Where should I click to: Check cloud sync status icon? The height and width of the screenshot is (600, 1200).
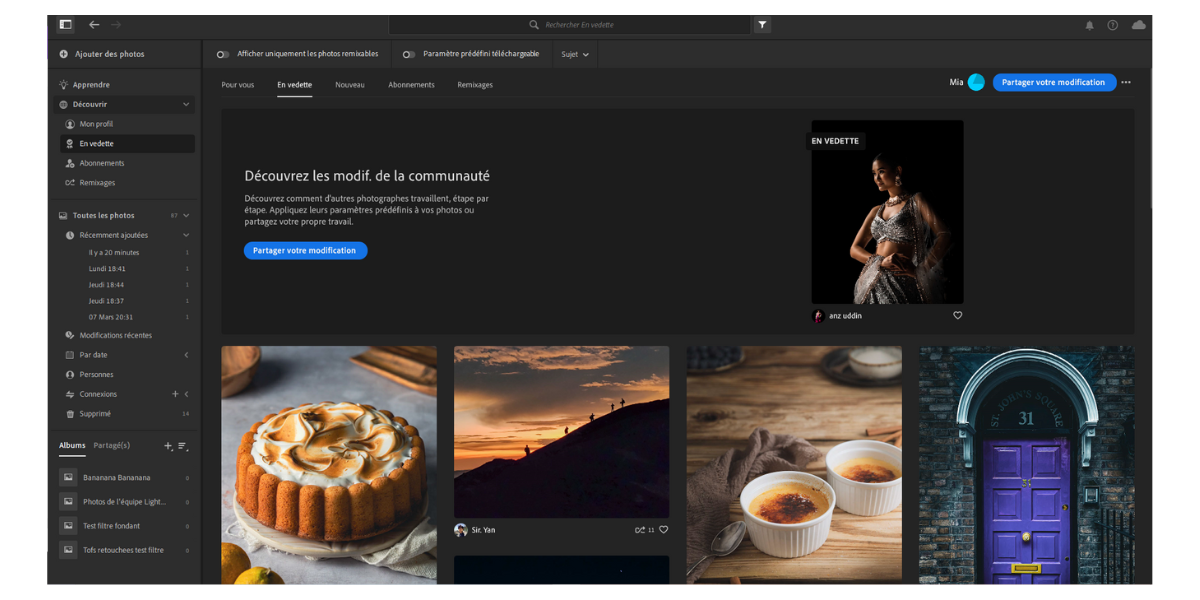click(x=1138, y=25)
